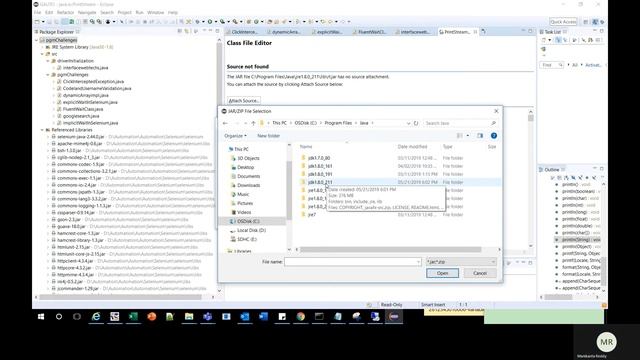
Task: Click the External Tools run toolbar icon
Action: click(235, 22)
